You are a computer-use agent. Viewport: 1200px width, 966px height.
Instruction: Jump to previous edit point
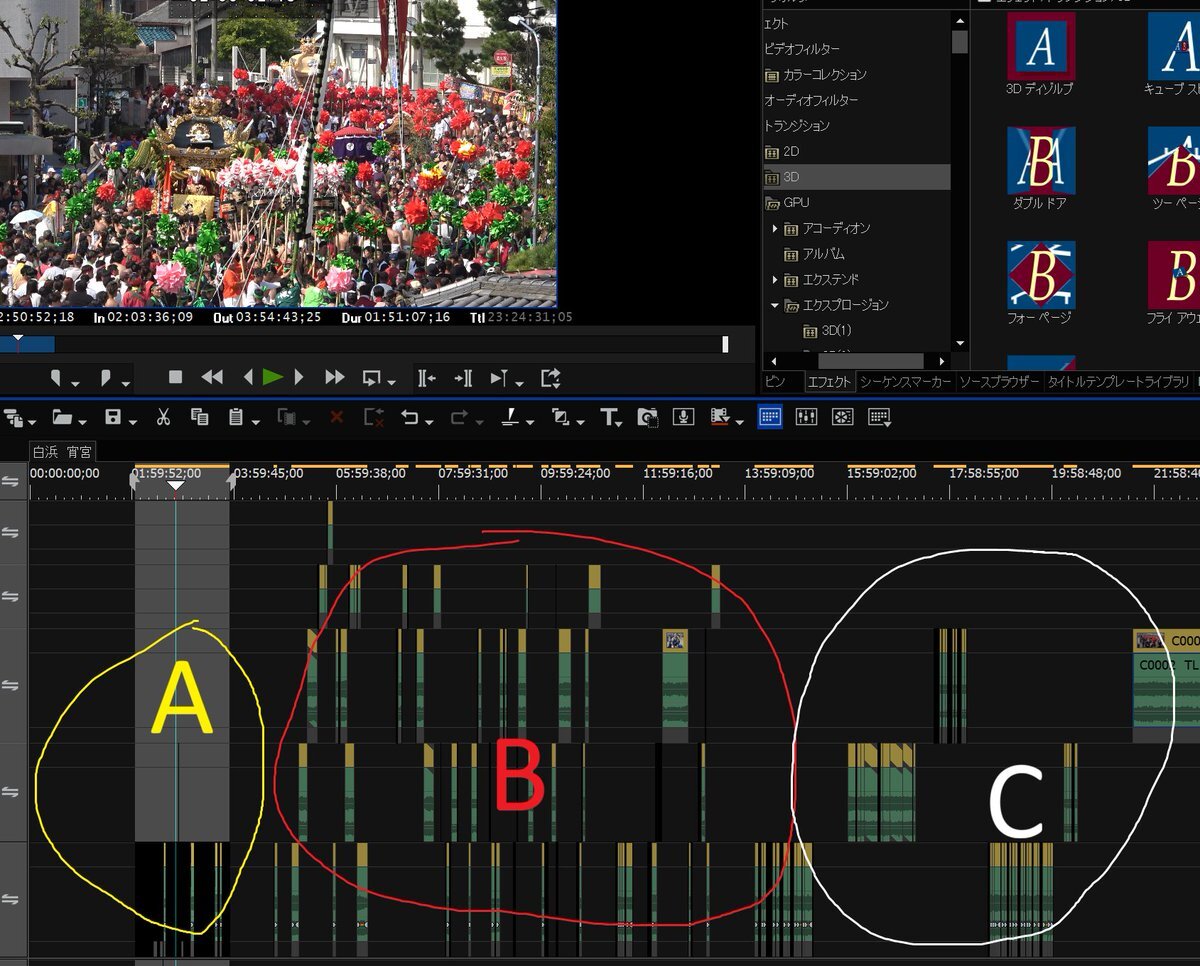click(426, 378)
